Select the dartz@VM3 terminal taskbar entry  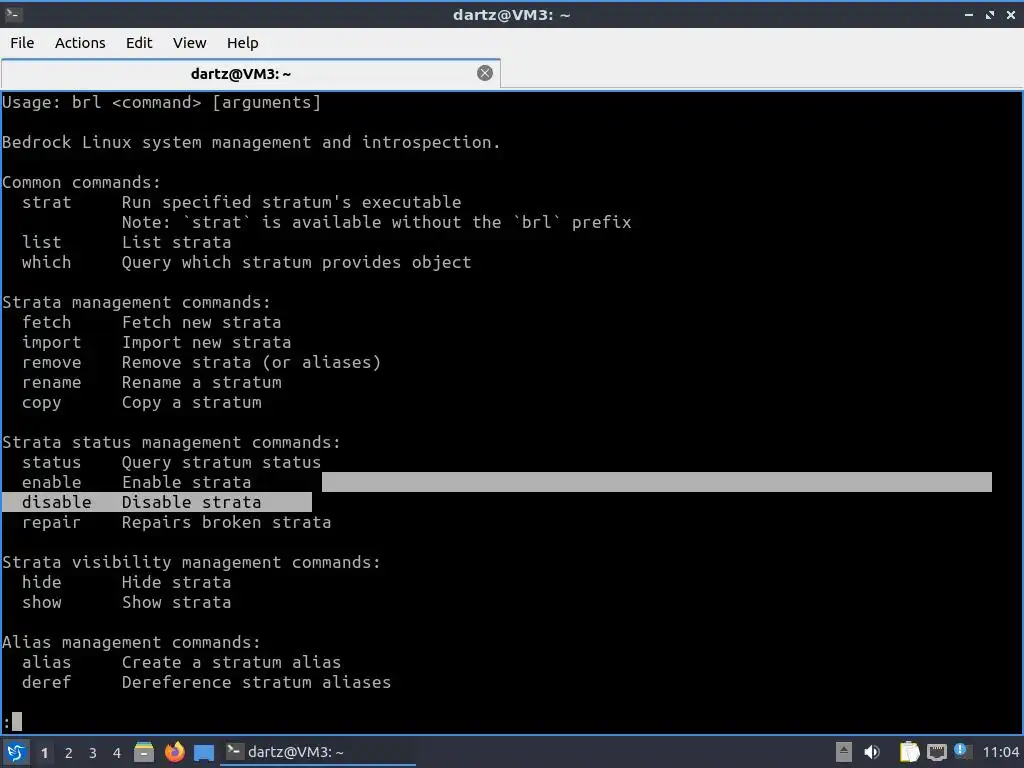click(x=320, y=752)
